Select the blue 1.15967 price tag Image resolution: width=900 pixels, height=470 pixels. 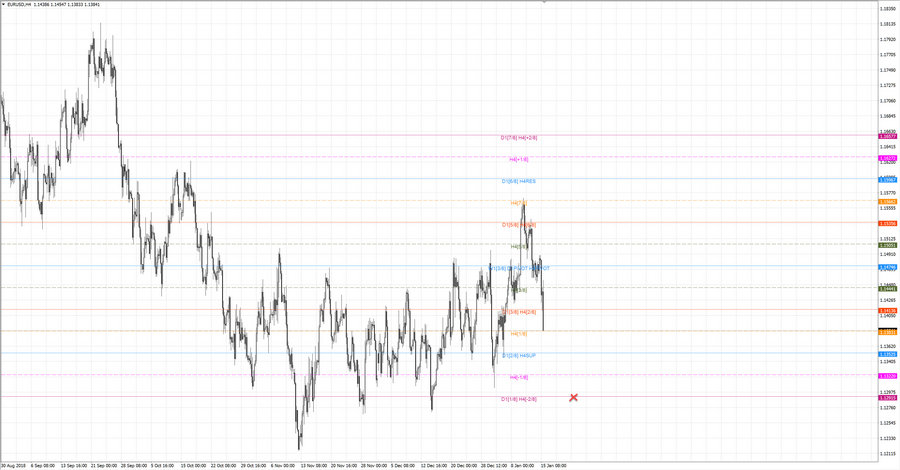point(887,180)
